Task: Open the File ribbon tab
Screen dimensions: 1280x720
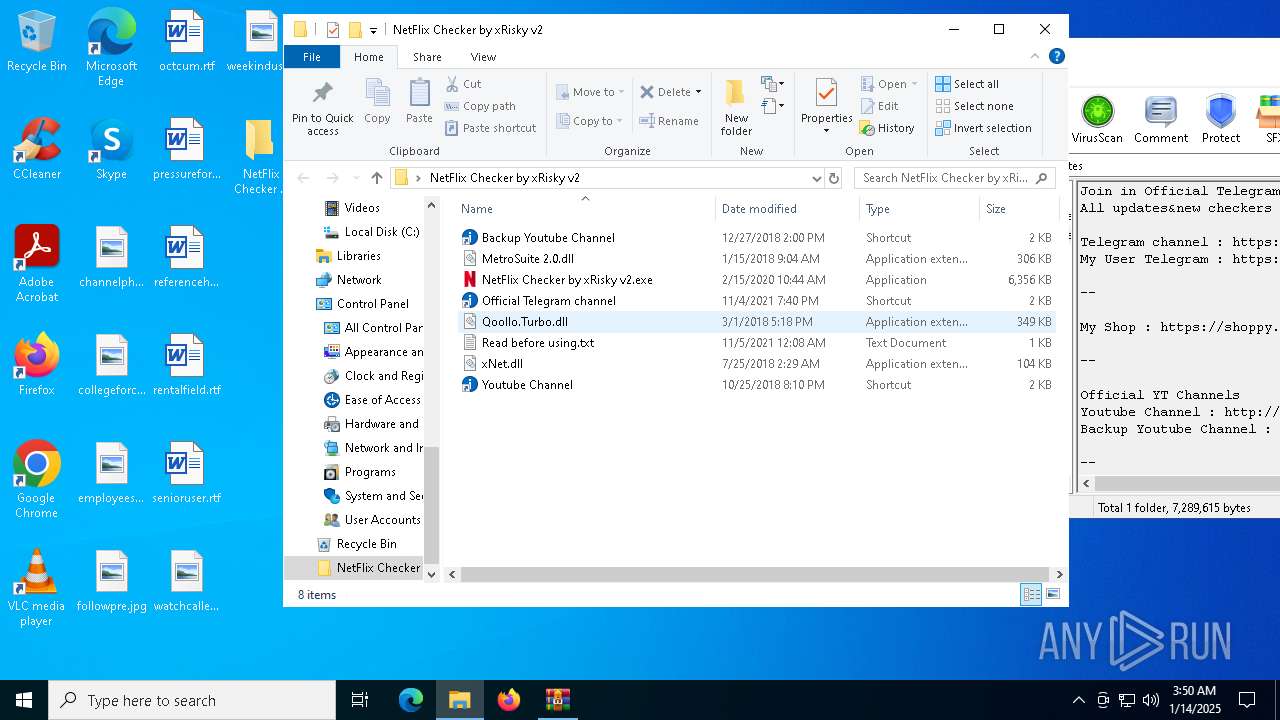Action: [x=312, y=57]
